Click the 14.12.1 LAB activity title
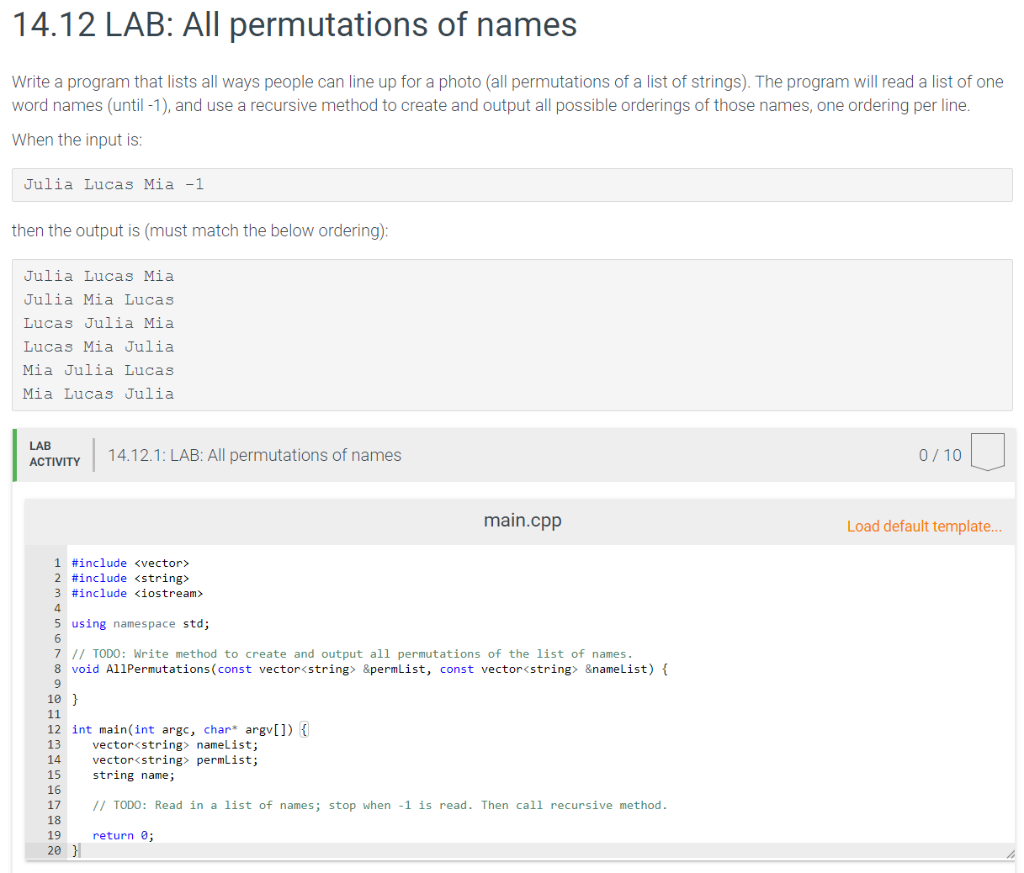 tap(254, 455)
